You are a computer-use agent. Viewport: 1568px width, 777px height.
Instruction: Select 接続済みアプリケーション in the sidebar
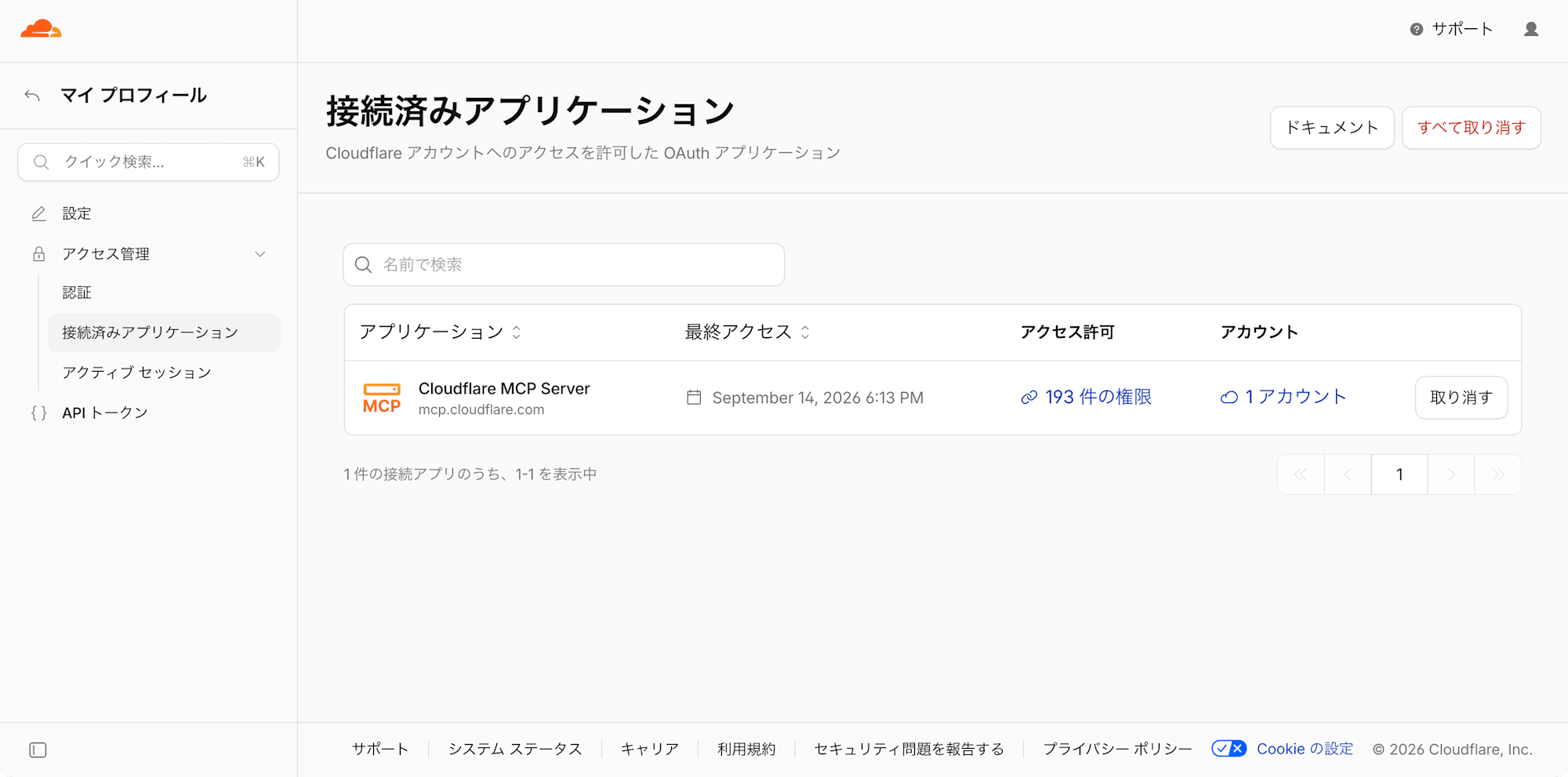(164, 333)
